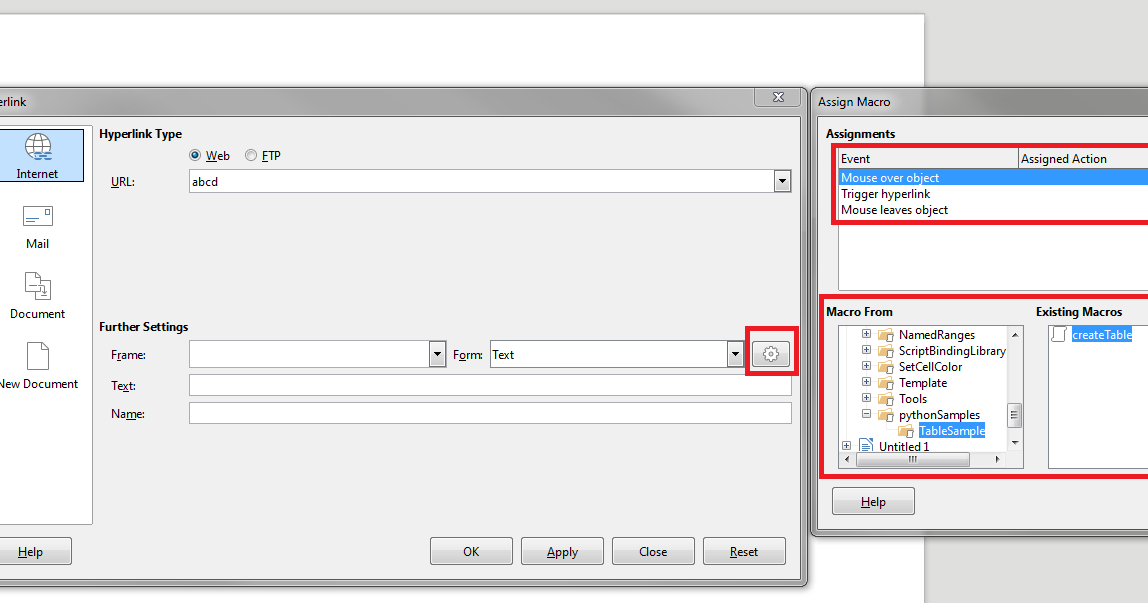Click inside the Name input field
This screenshot has width=1148, height=603.
450,412
